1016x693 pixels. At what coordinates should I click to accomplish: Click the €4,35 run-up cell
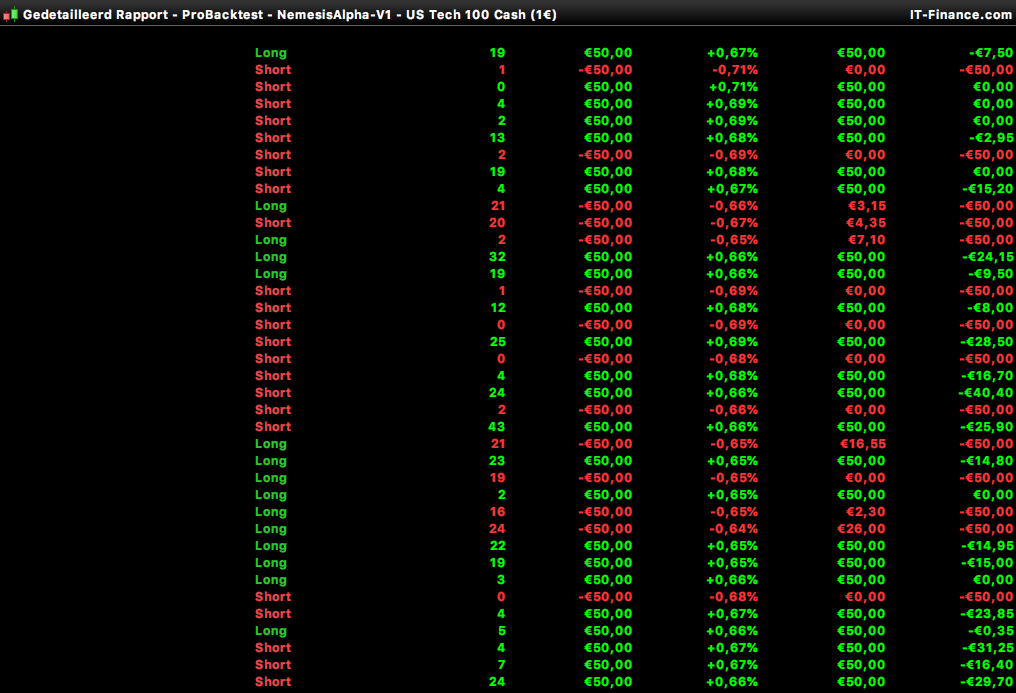coord(867,223)
